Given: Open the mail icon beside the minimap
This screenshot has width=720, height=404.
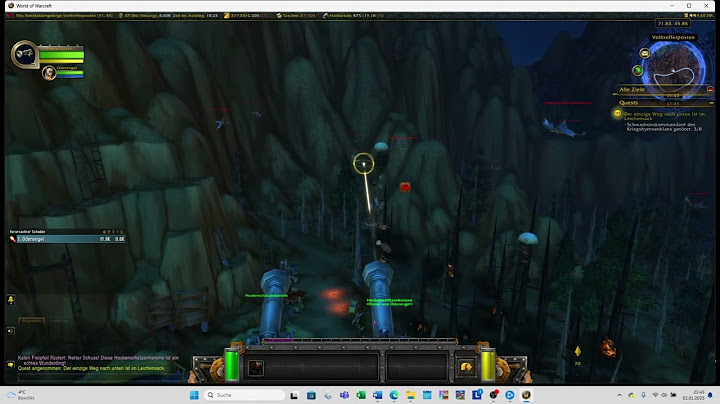Looking at the screenshot, I should [645, 54].
